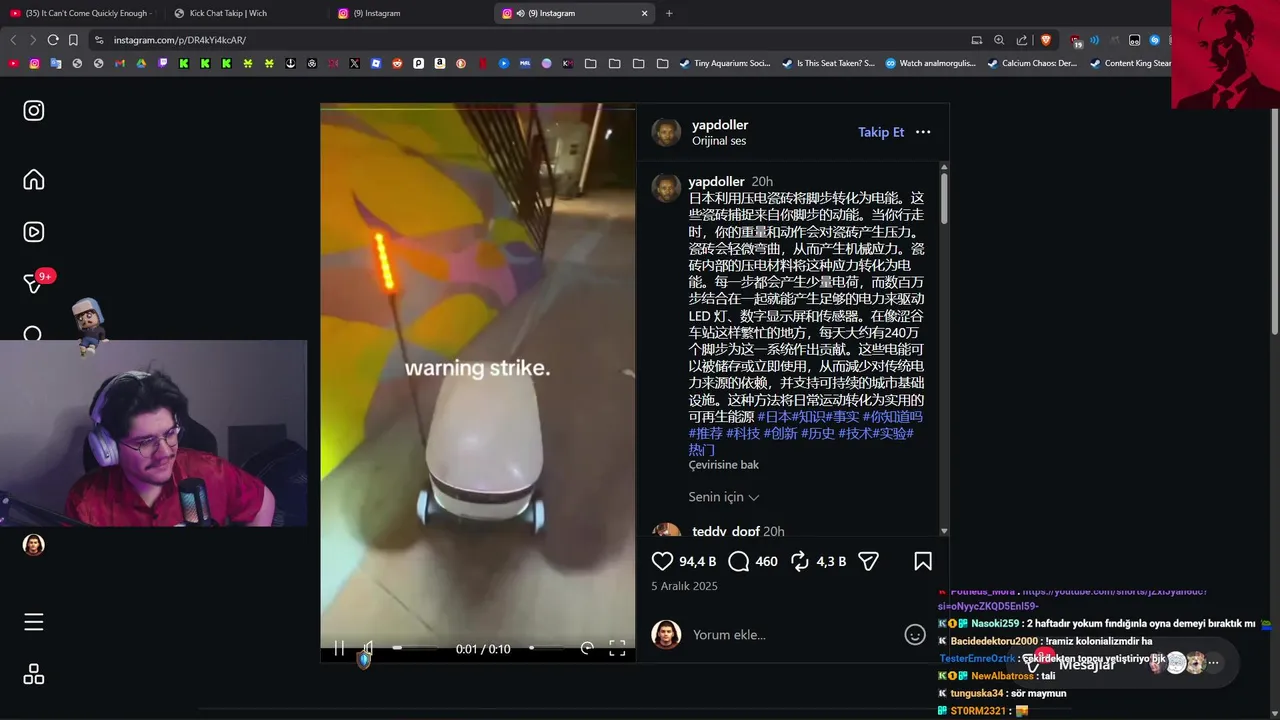1280x720 pixels.
Task: Go back in browser history
Action: 13,40
